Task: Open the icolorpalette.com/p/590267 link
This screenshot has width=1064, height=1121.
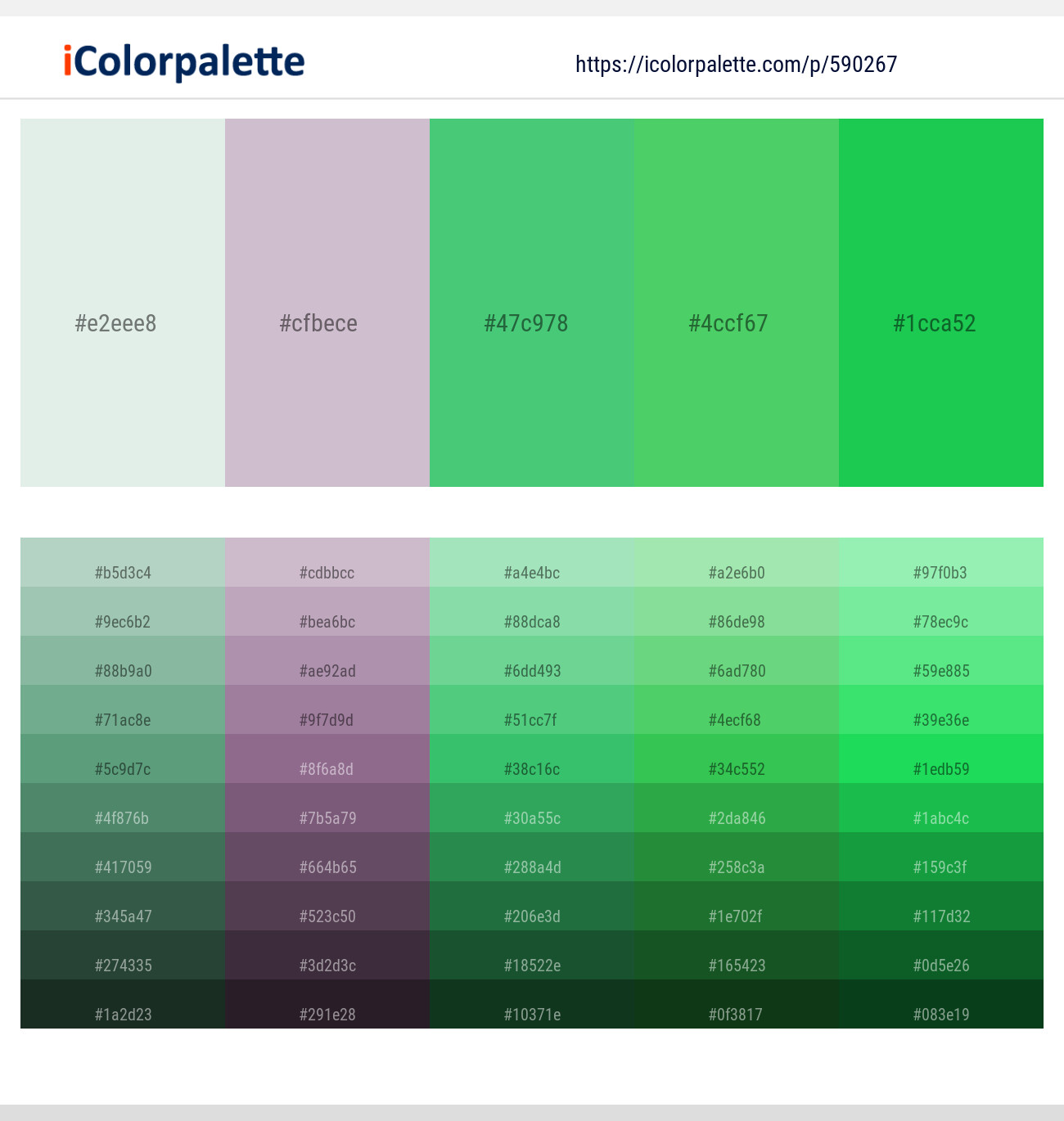Action: point(736,65)
